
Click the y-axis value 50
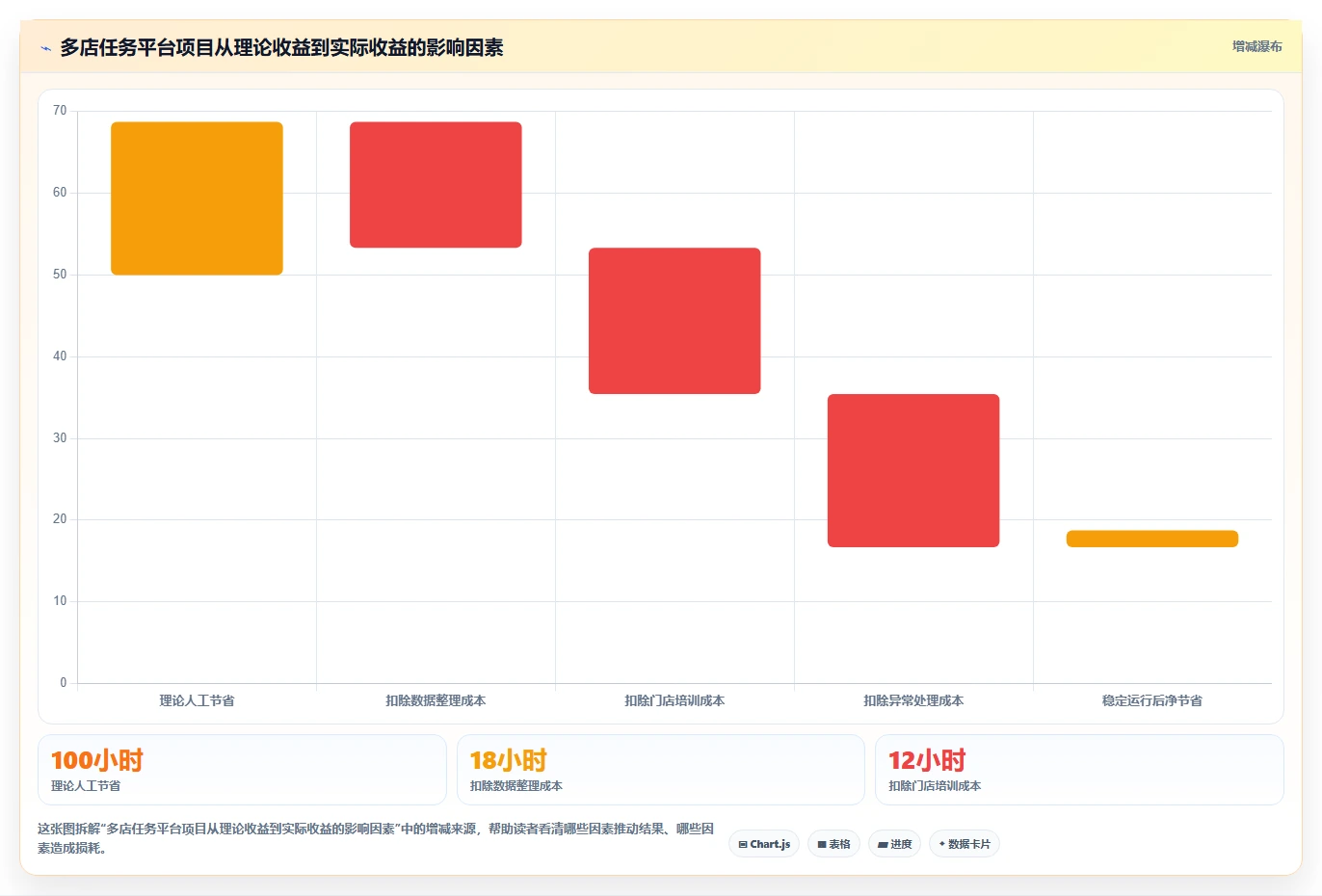click(x=60, y=275)
